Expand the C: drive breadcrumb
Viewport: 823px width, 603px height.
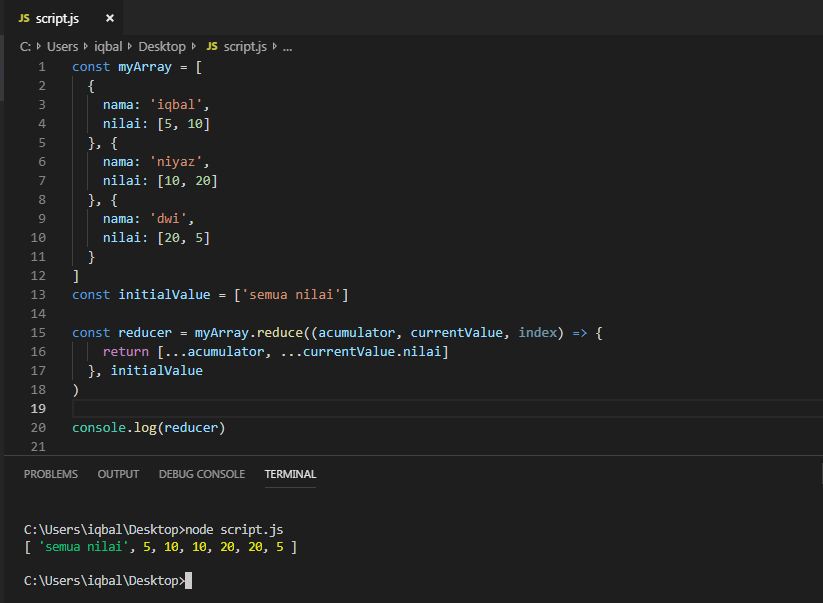click(x=26, y=46)
